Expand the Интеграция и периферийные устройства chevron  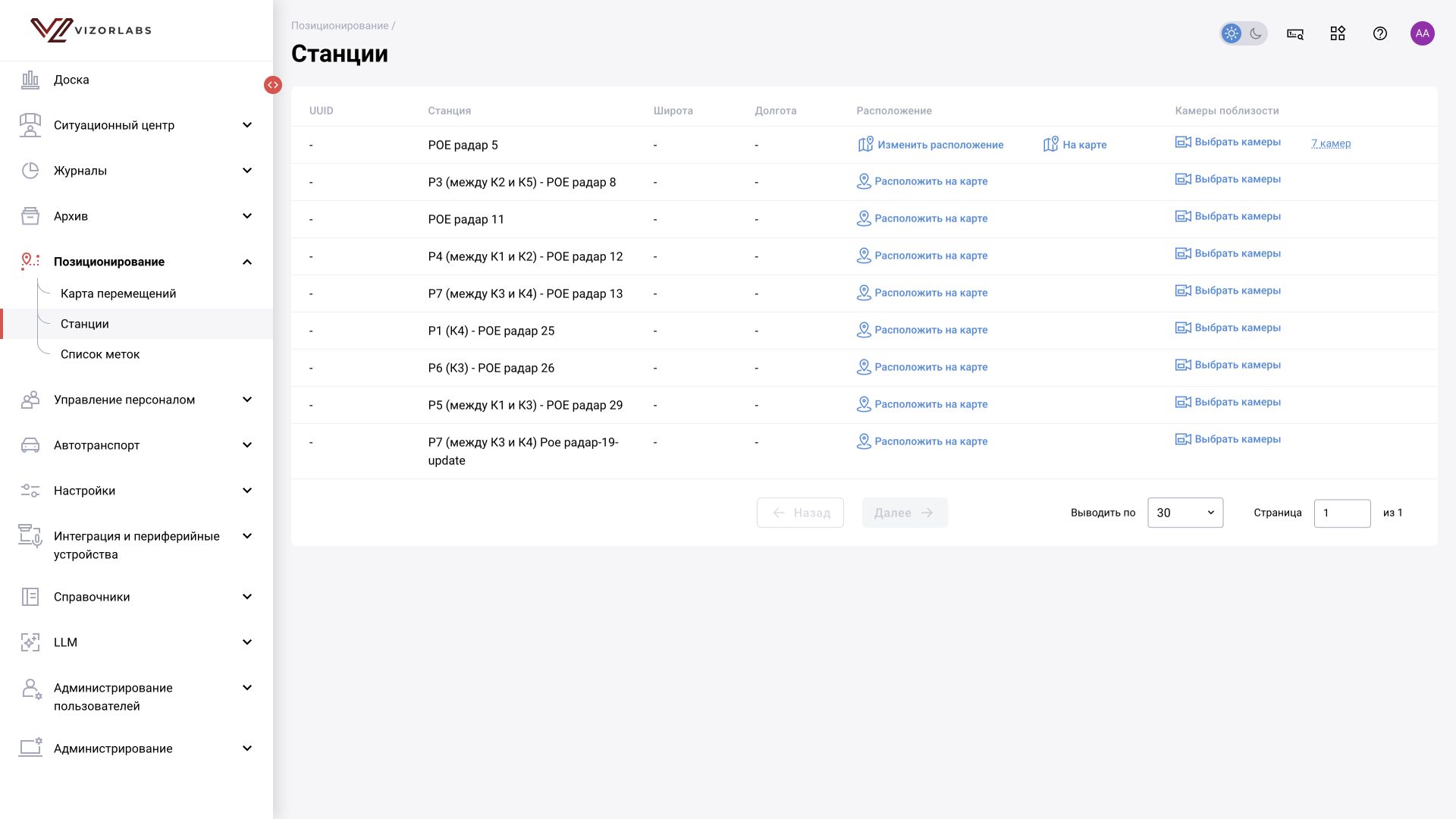(247, 536)
